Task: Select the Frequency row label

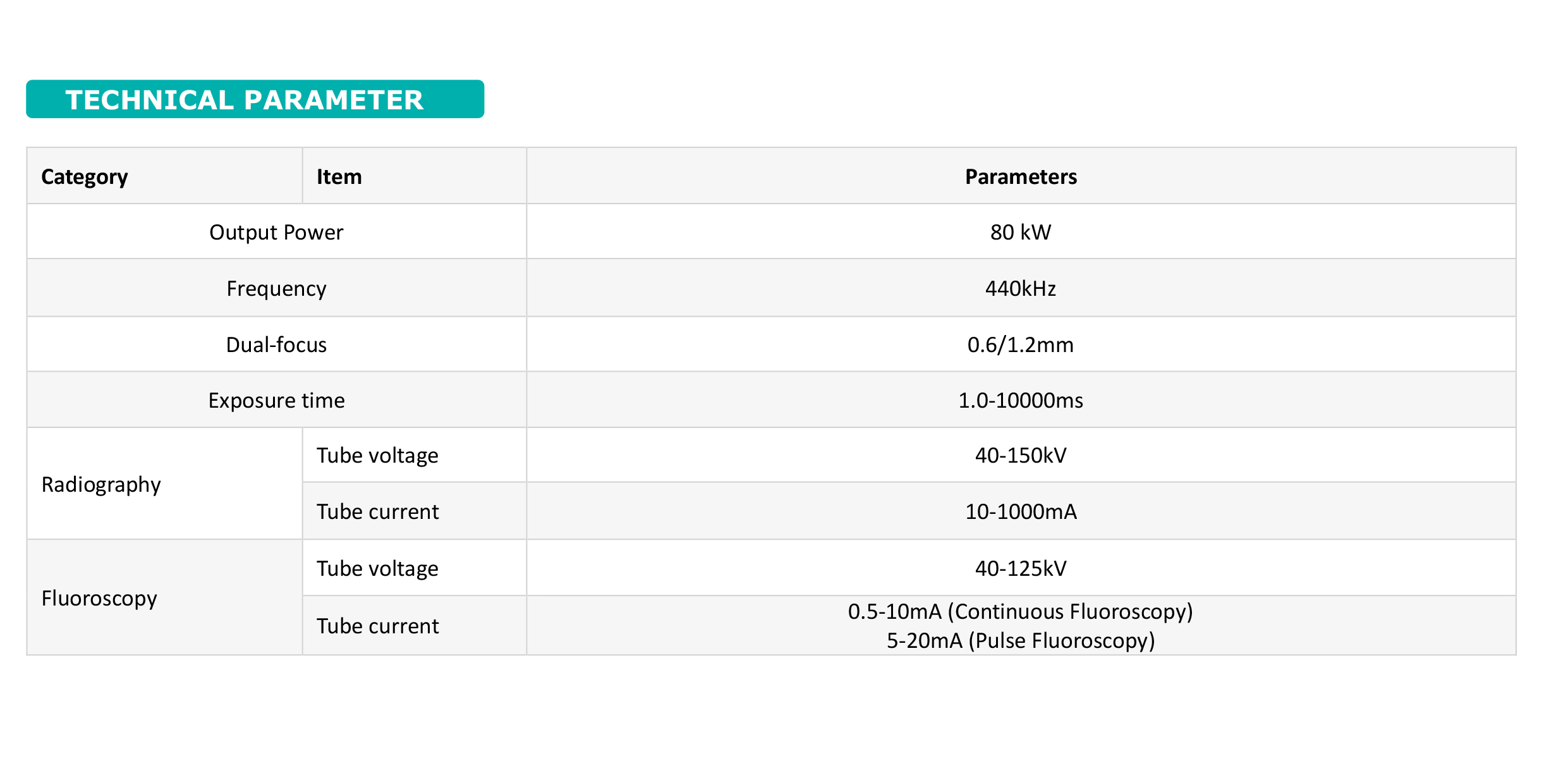Action: point(276,288)
